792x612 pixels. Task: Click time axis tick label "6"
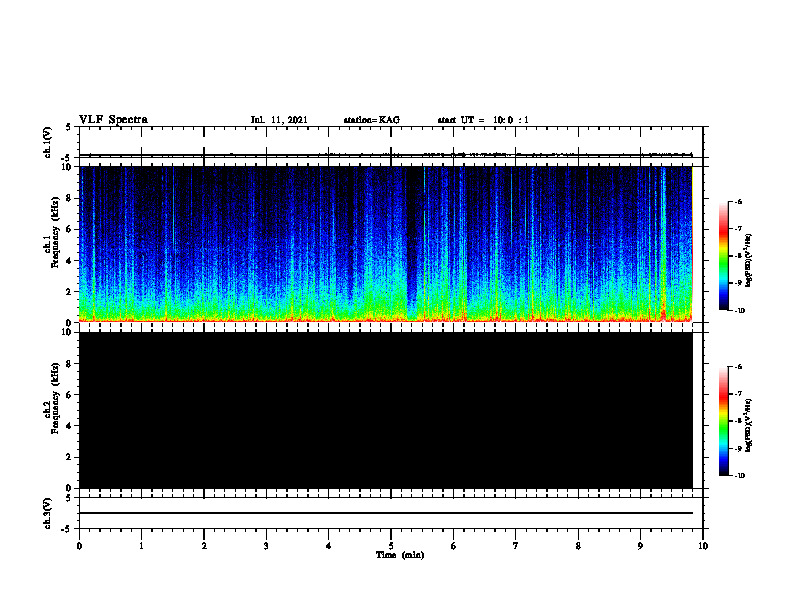click(x=454, y=546)
